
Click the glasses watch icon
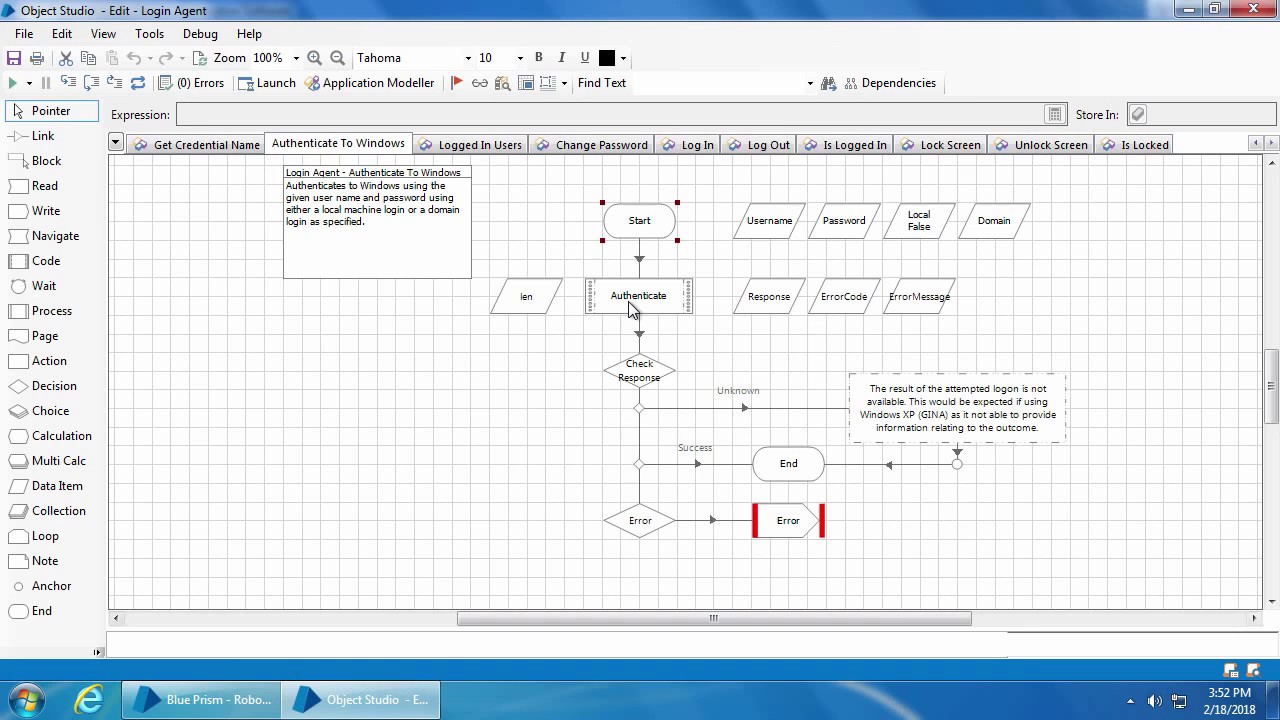480,83
